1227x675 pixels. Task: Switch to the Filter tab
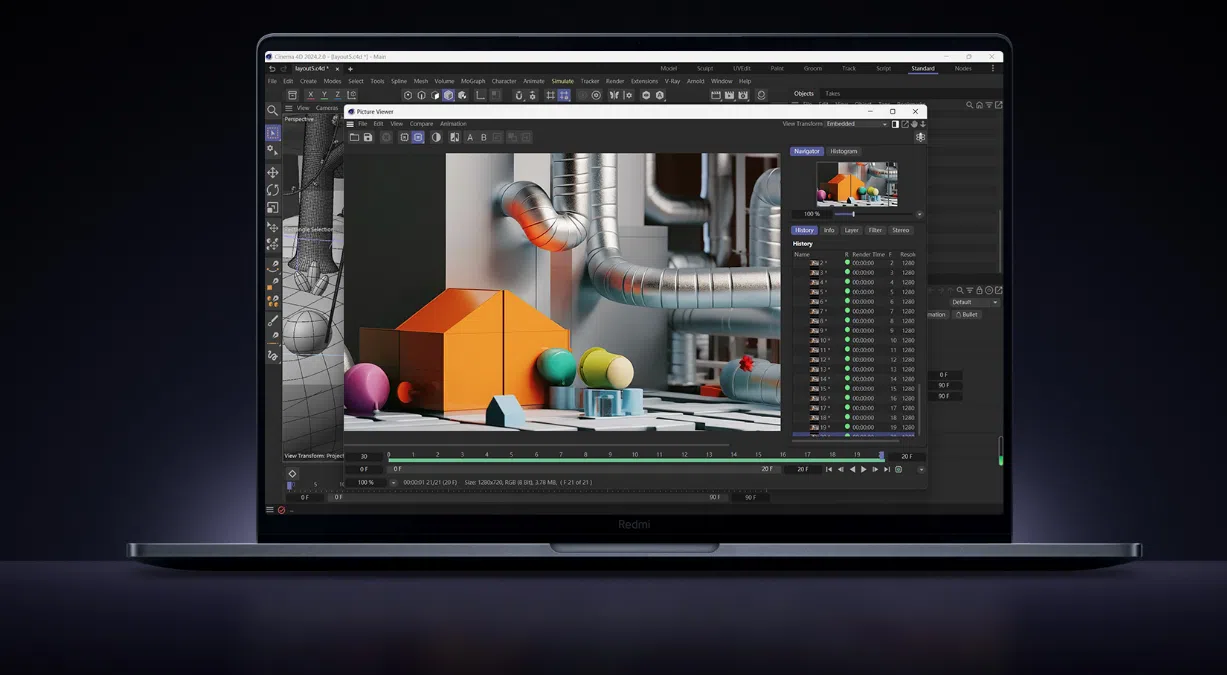[x=875, y=230]
